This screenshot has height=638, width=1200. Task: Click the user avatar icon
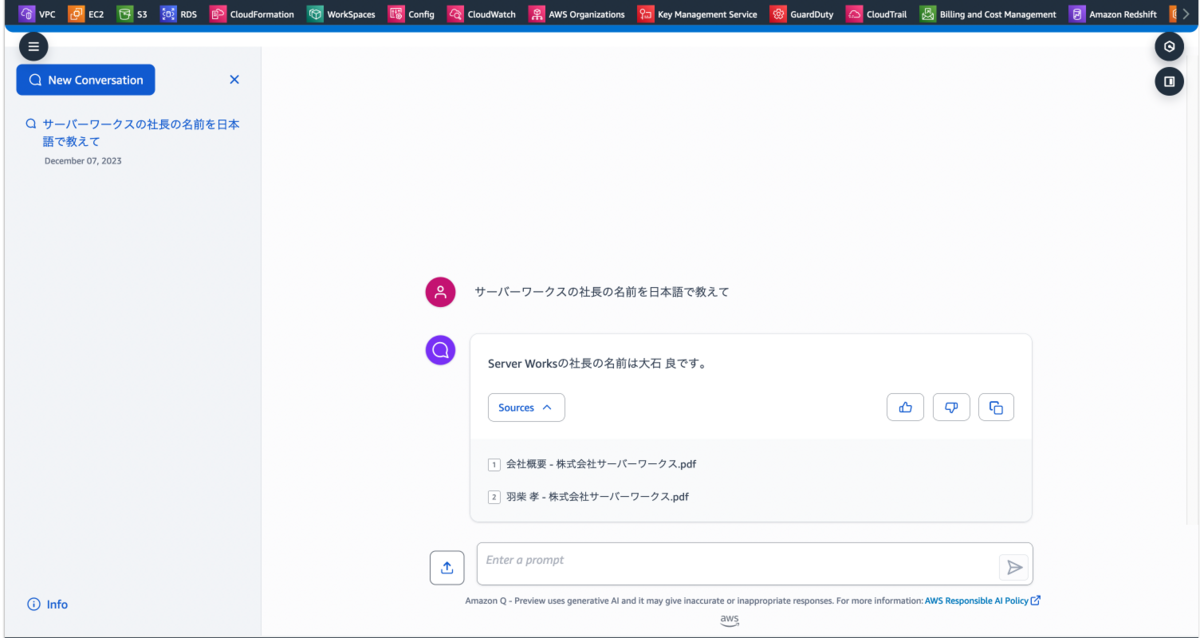click(440, 292)
